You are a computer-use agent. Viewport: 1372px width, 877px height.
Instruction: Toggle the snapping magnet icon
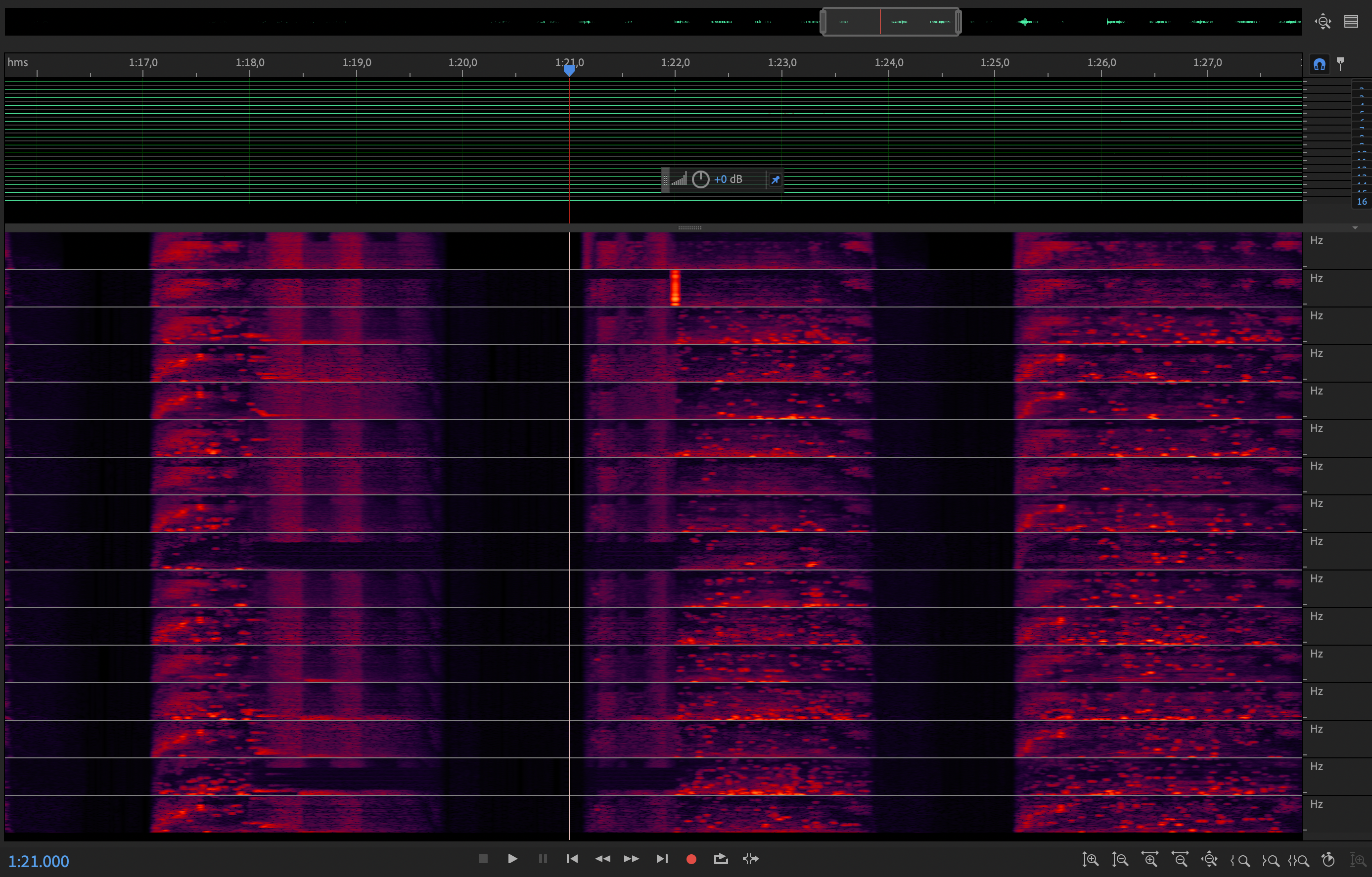[1320, 64]
